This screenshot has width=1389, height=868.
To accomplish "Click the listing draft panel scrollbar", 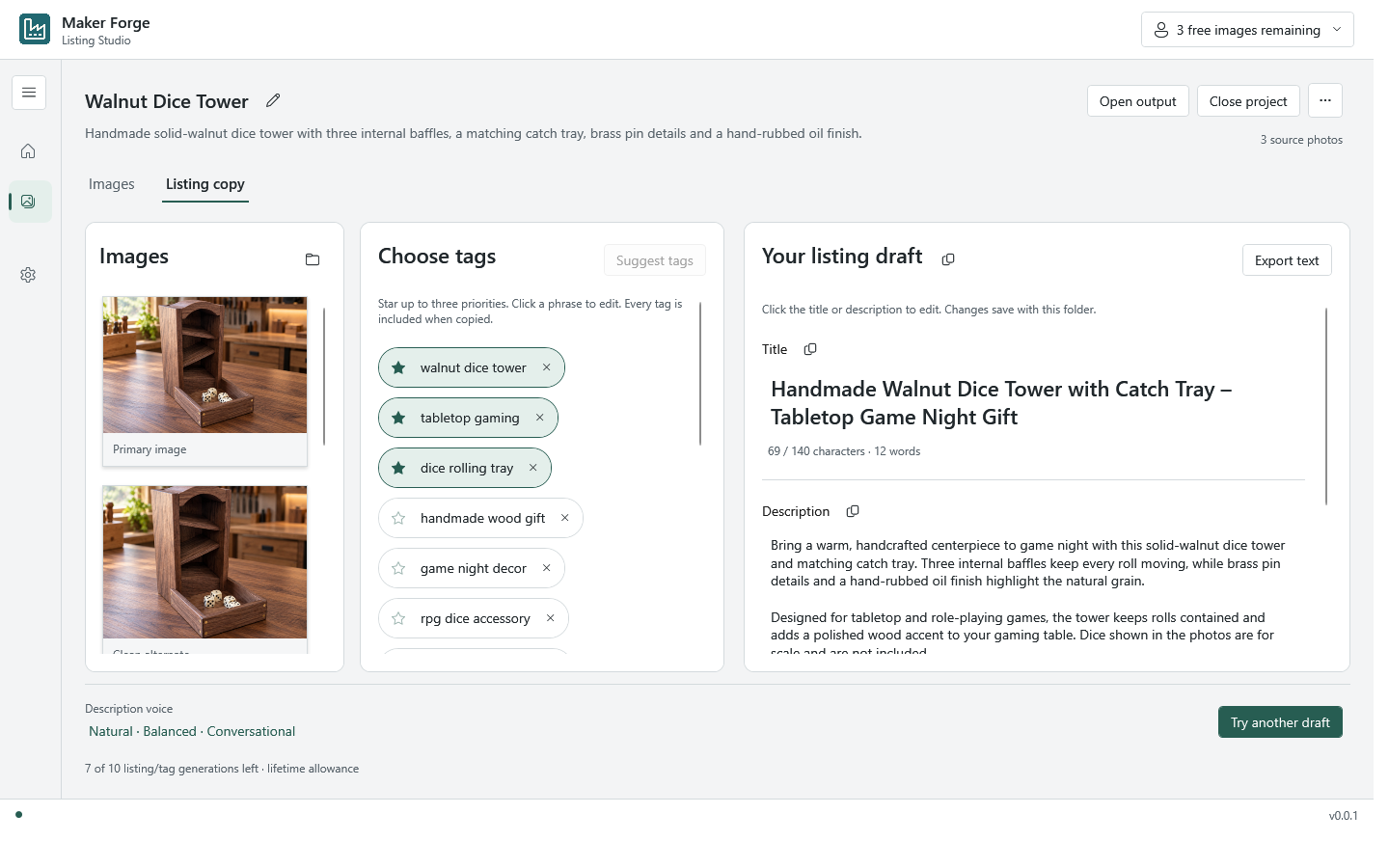I will pos(1327,406).
